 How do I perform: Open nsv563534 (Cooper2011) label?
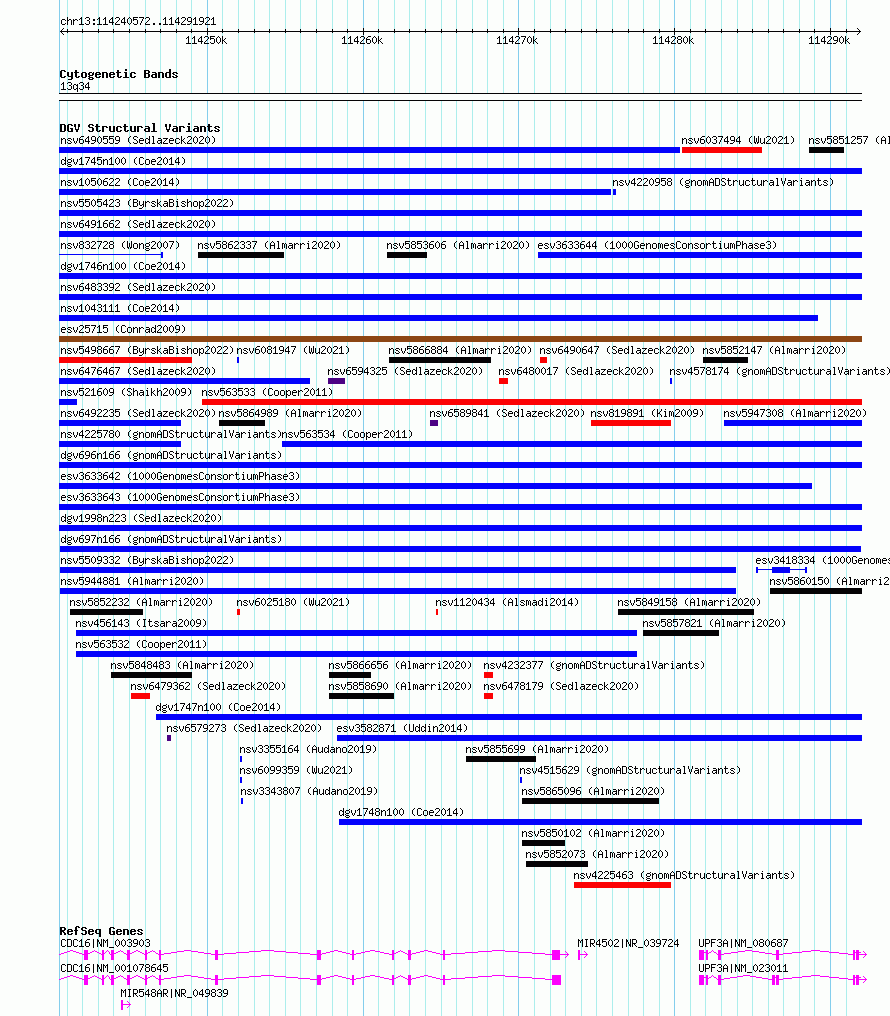(347, 434)
